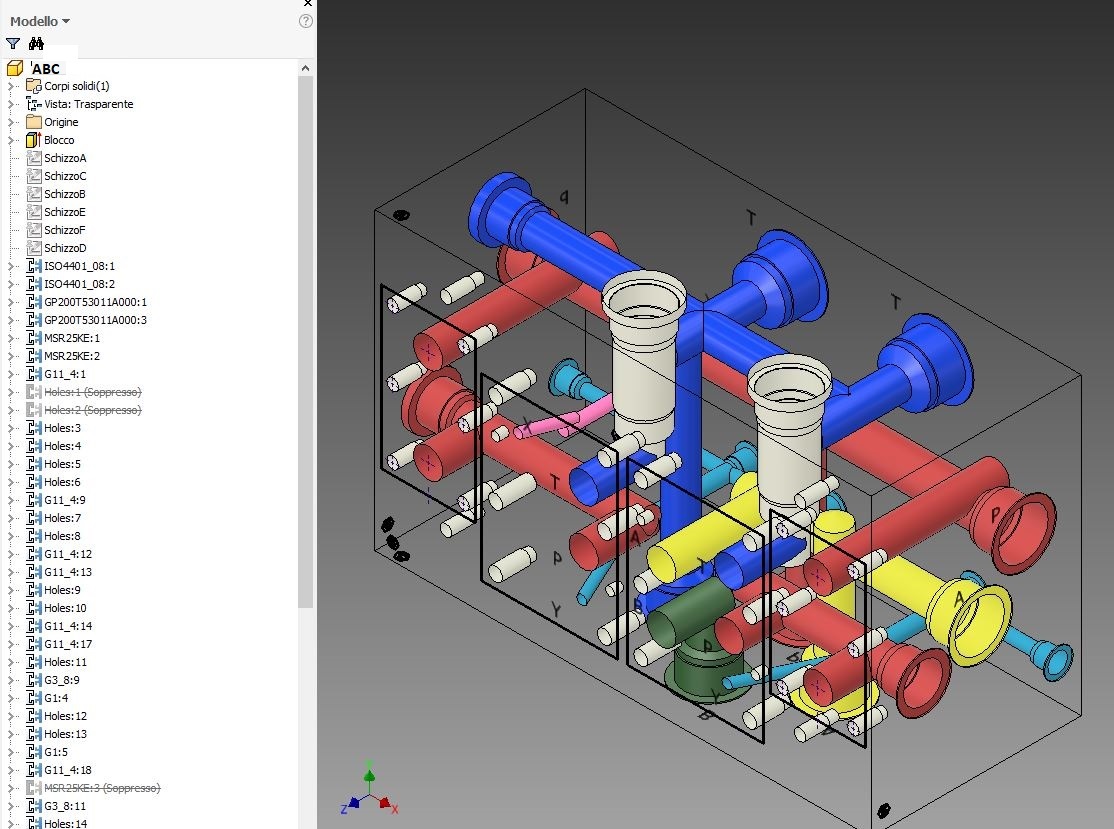The height and width of the screenshot is (829, 1114).
Task: Click the filter icon in the browser panel
Action: pos(12,43)
